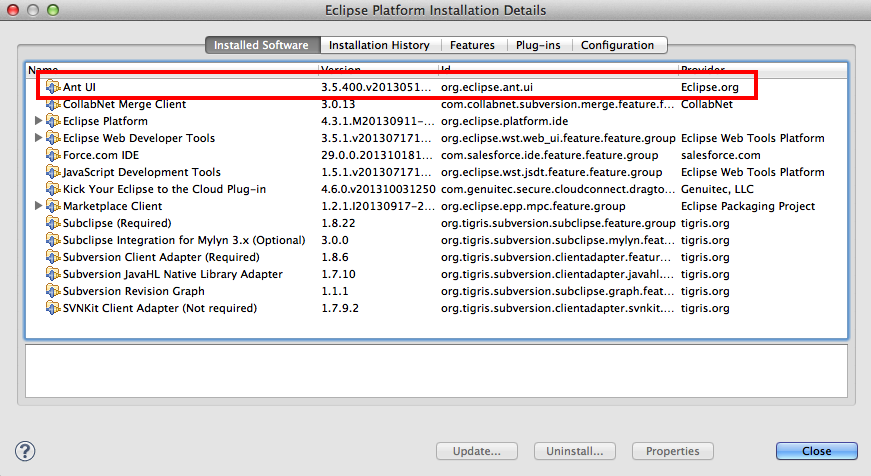
Task: Click the Eclipse Platform feature icon
Action: click(53, 121)
